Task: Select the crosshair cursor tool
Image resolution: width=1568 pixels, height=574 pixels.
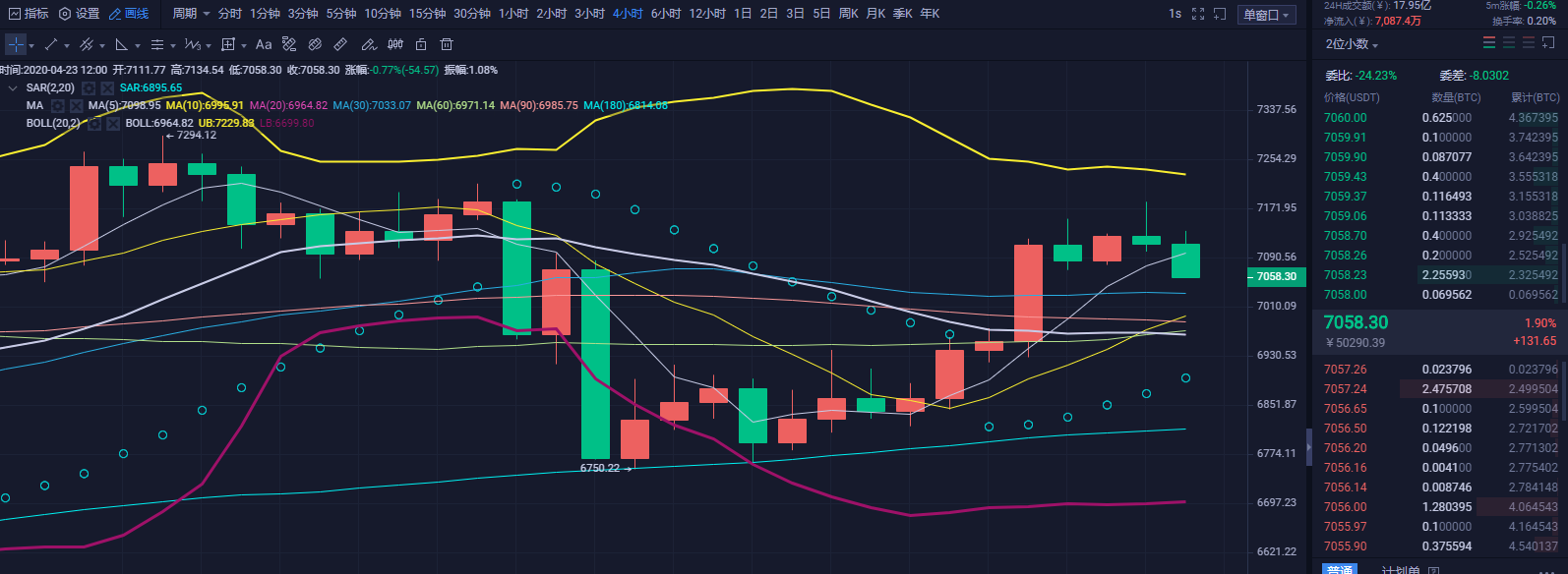Action: 17,44
